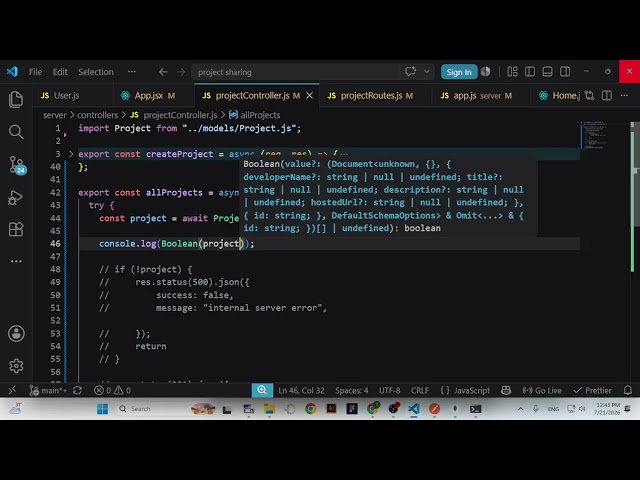Viewport: 640px width, 480px height.
Task: Go forward with the right arrow
Action: click(181, 72)
